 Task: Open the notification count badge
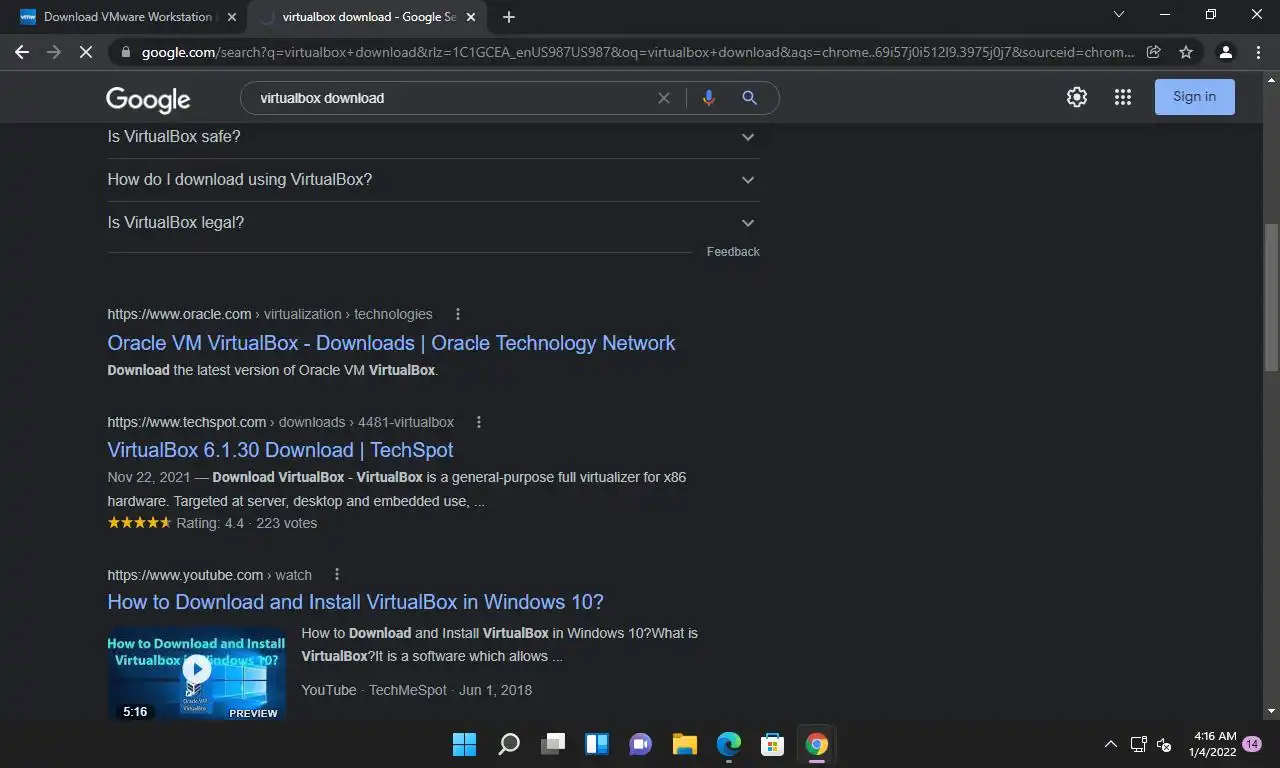1252,744
